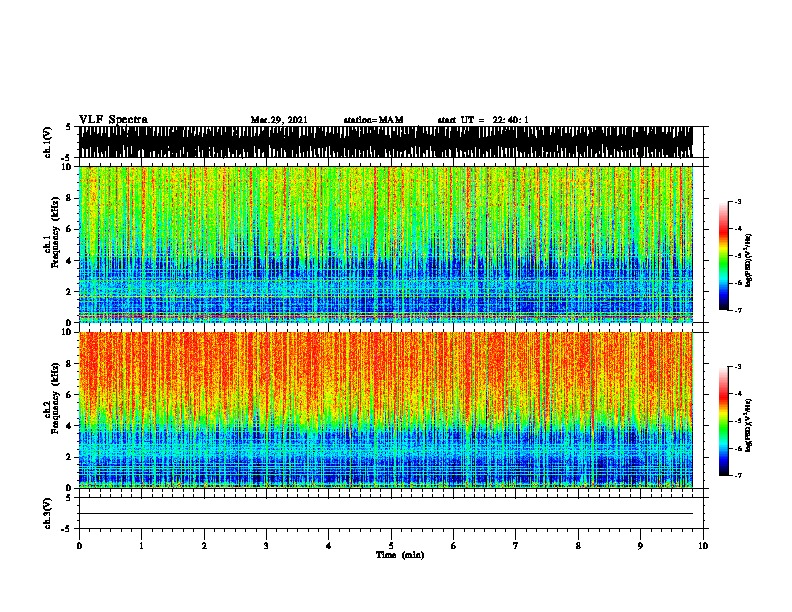Click time axis tick label '3'

point(266,546)
